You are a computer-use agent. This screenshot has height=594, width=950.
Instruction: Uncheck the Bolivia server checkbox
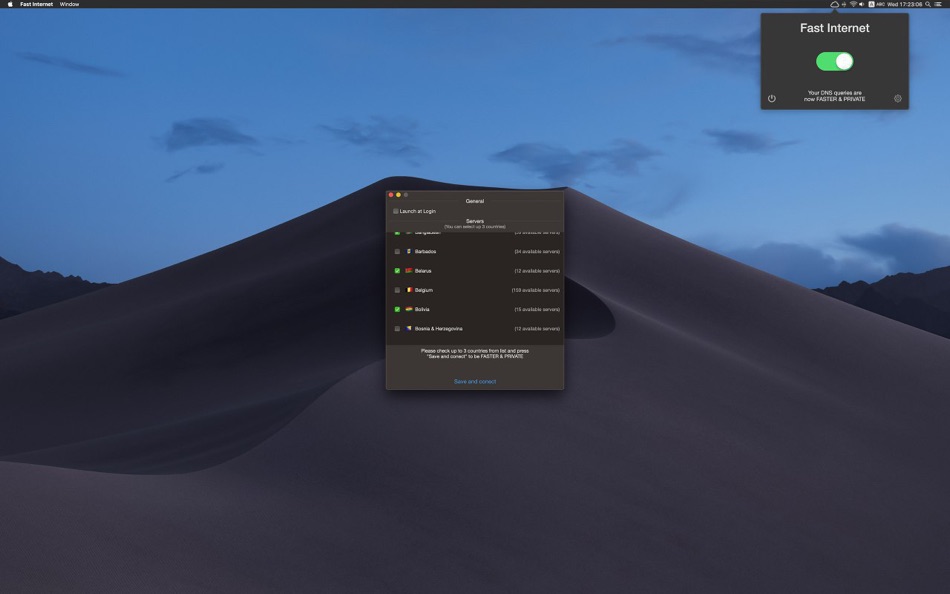397,309
